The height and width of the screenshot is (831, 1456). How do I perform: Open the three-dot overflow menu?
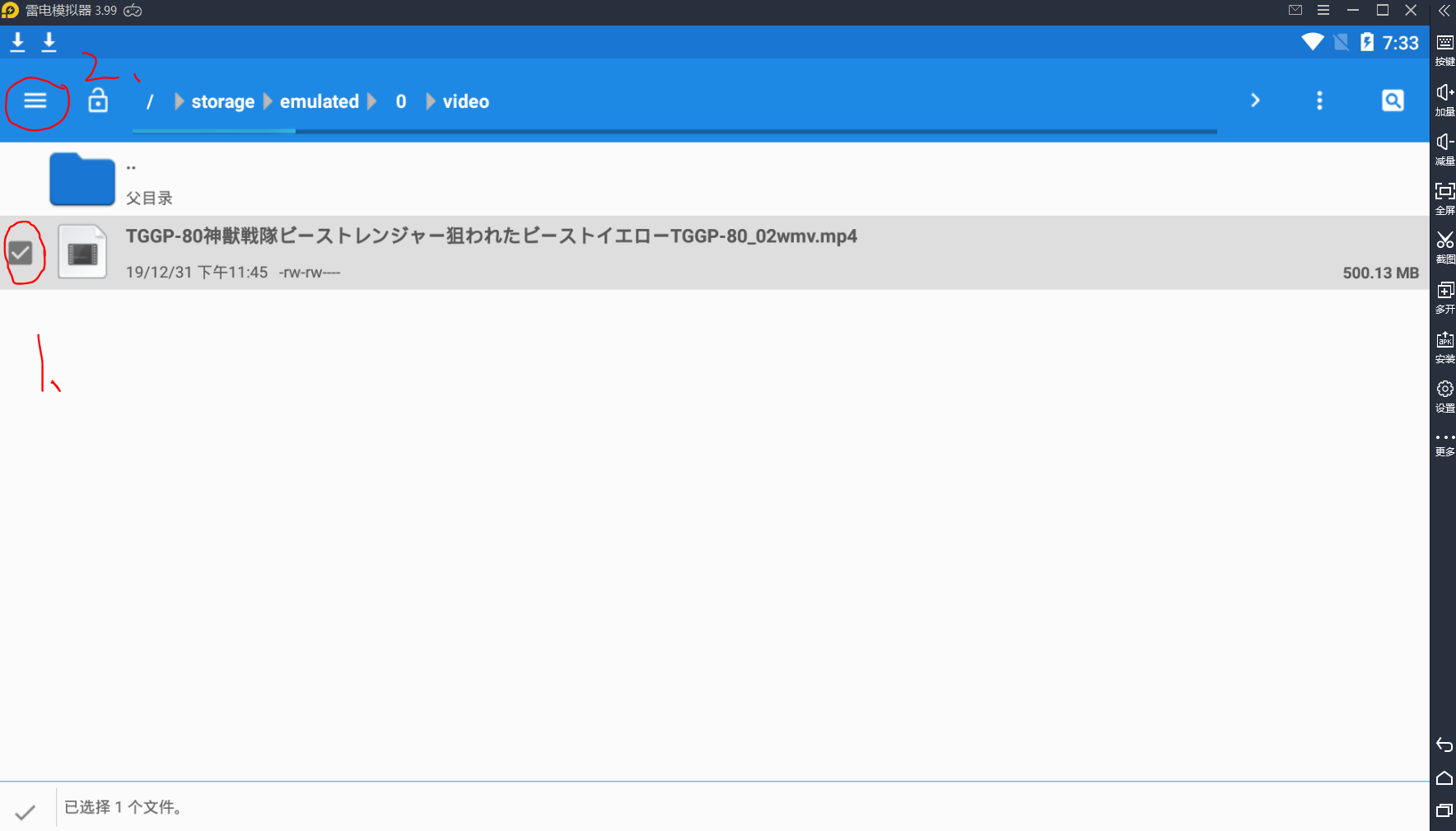tap(1319, 100)
